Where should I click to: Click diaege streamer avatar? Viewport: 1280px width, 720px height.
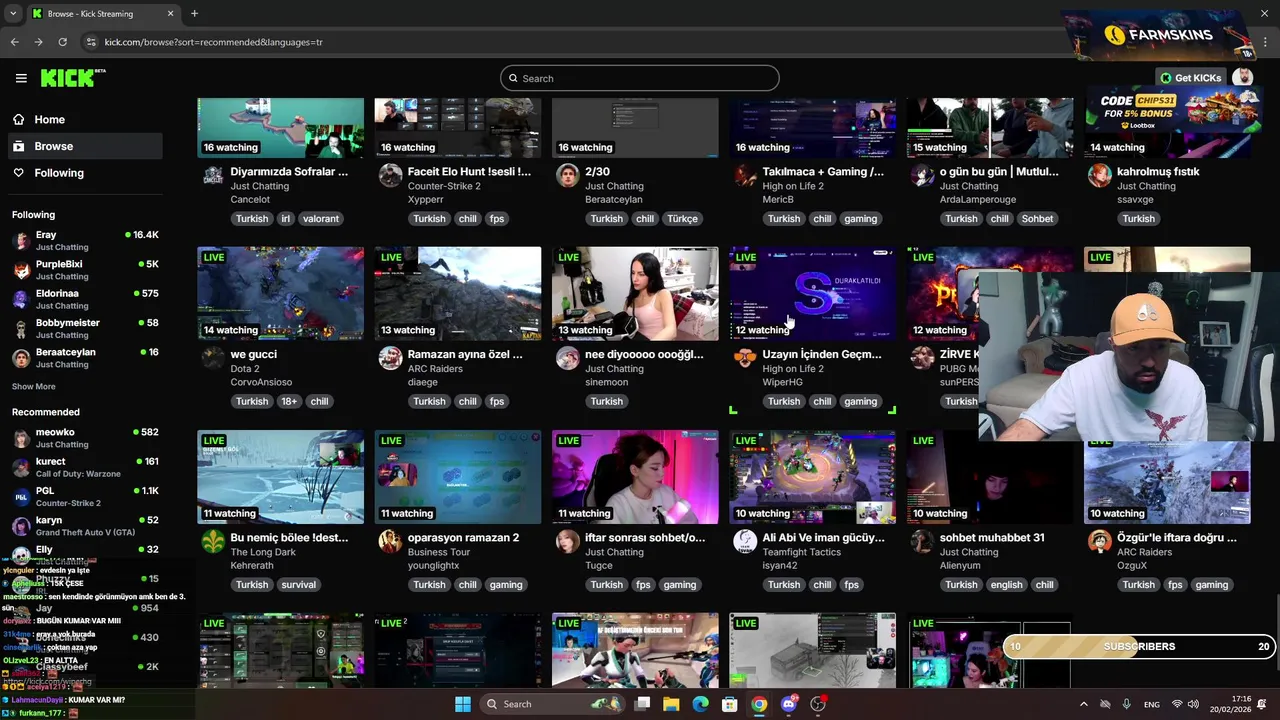tap(390, 359)
